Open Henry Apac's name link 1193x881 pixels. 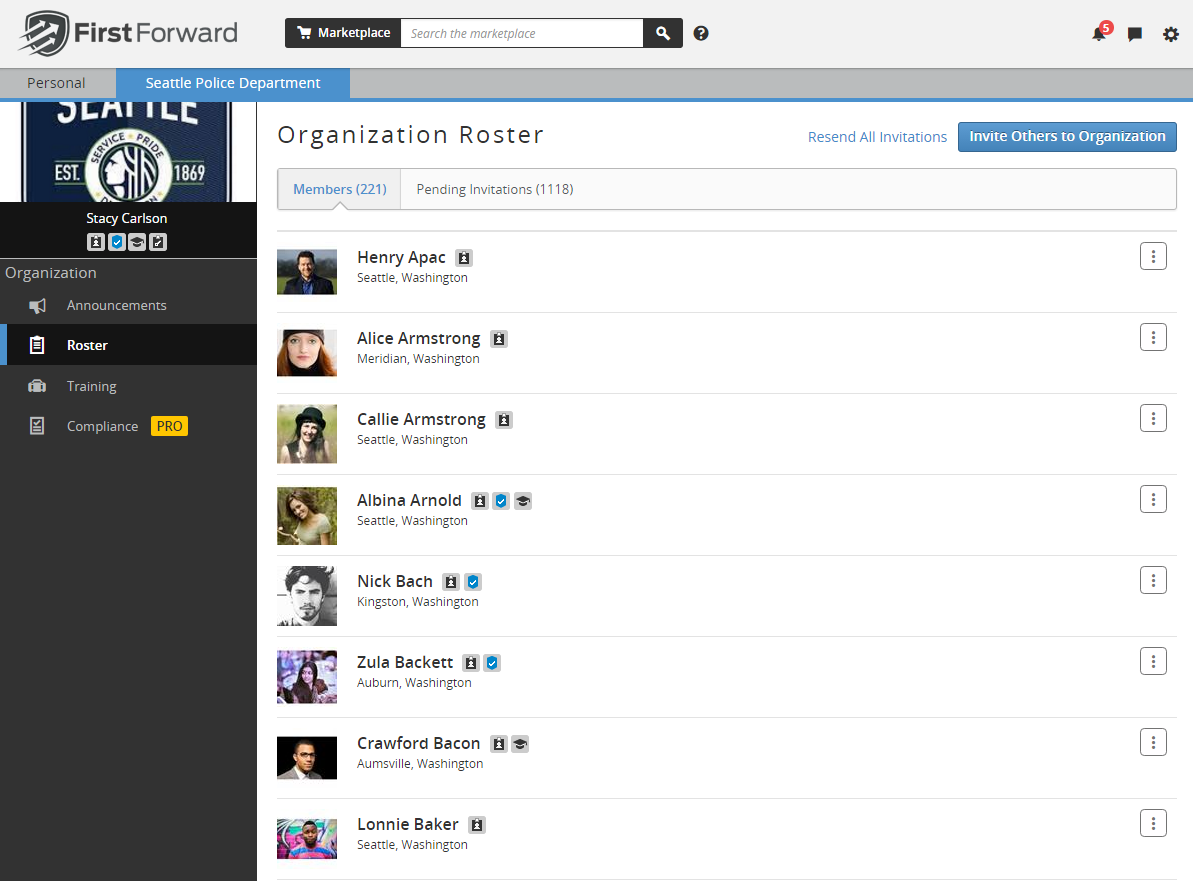point(401,257)
